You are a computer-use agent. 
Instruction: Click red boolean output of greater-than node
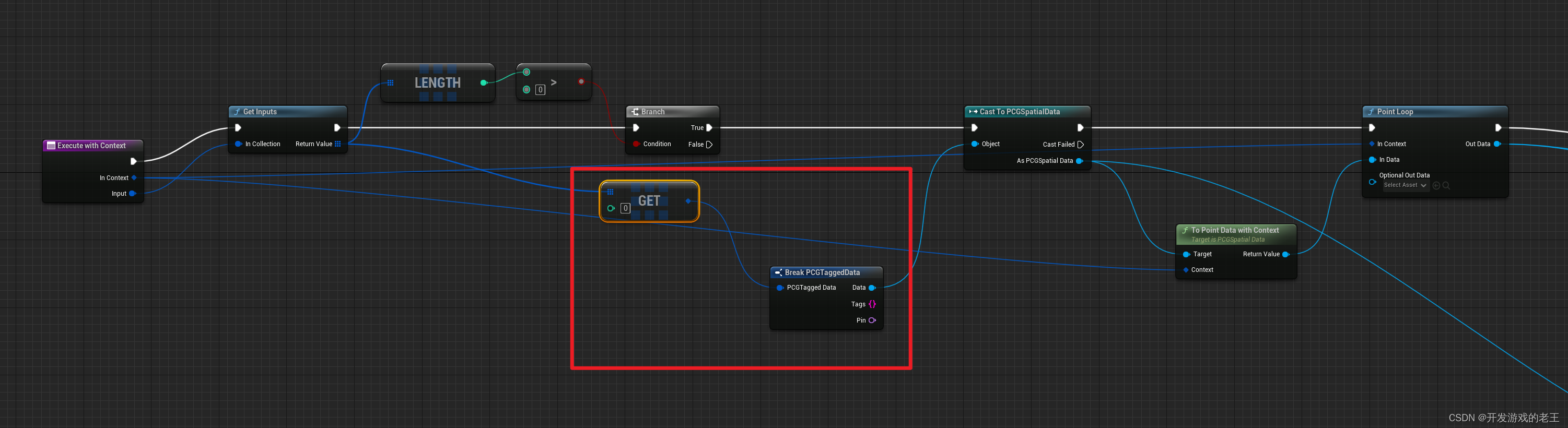[581, 81]
